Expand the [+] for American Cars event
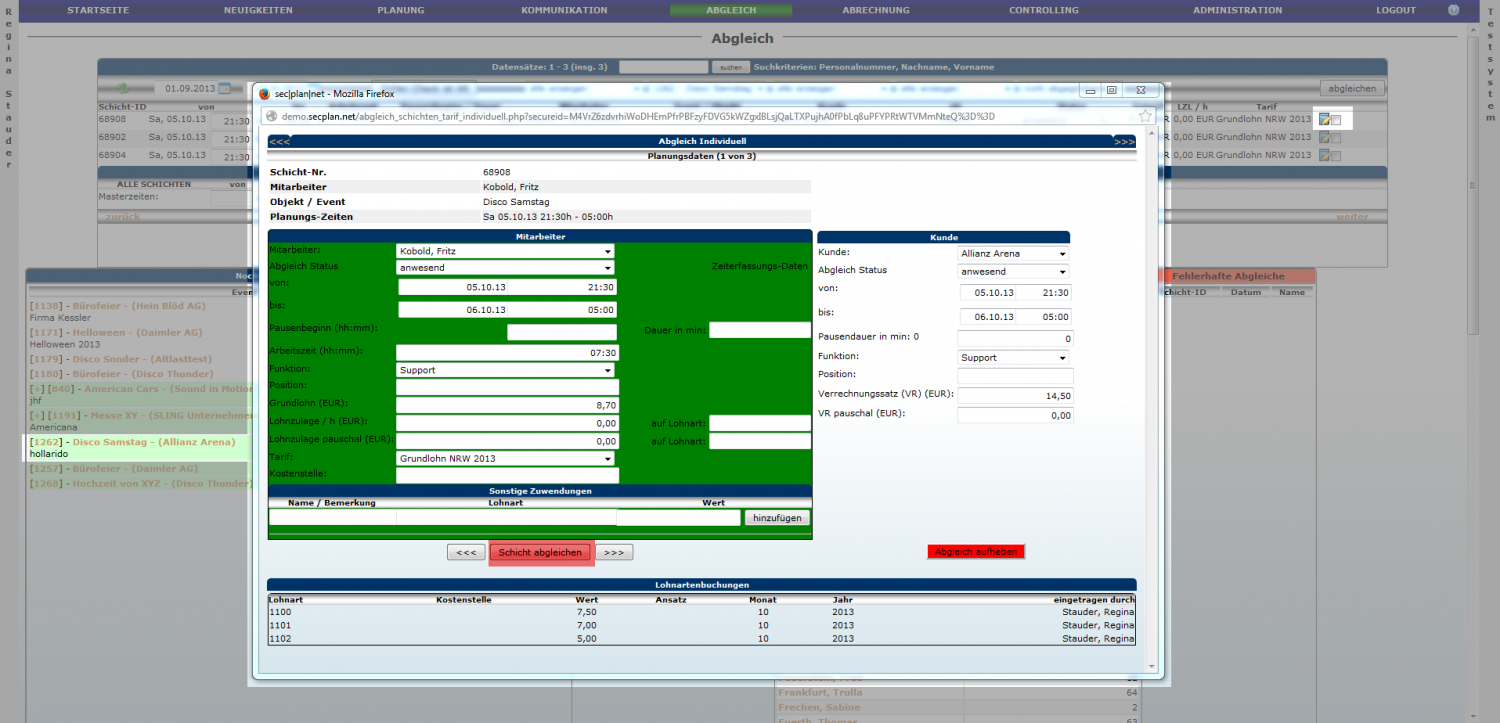 37,388
